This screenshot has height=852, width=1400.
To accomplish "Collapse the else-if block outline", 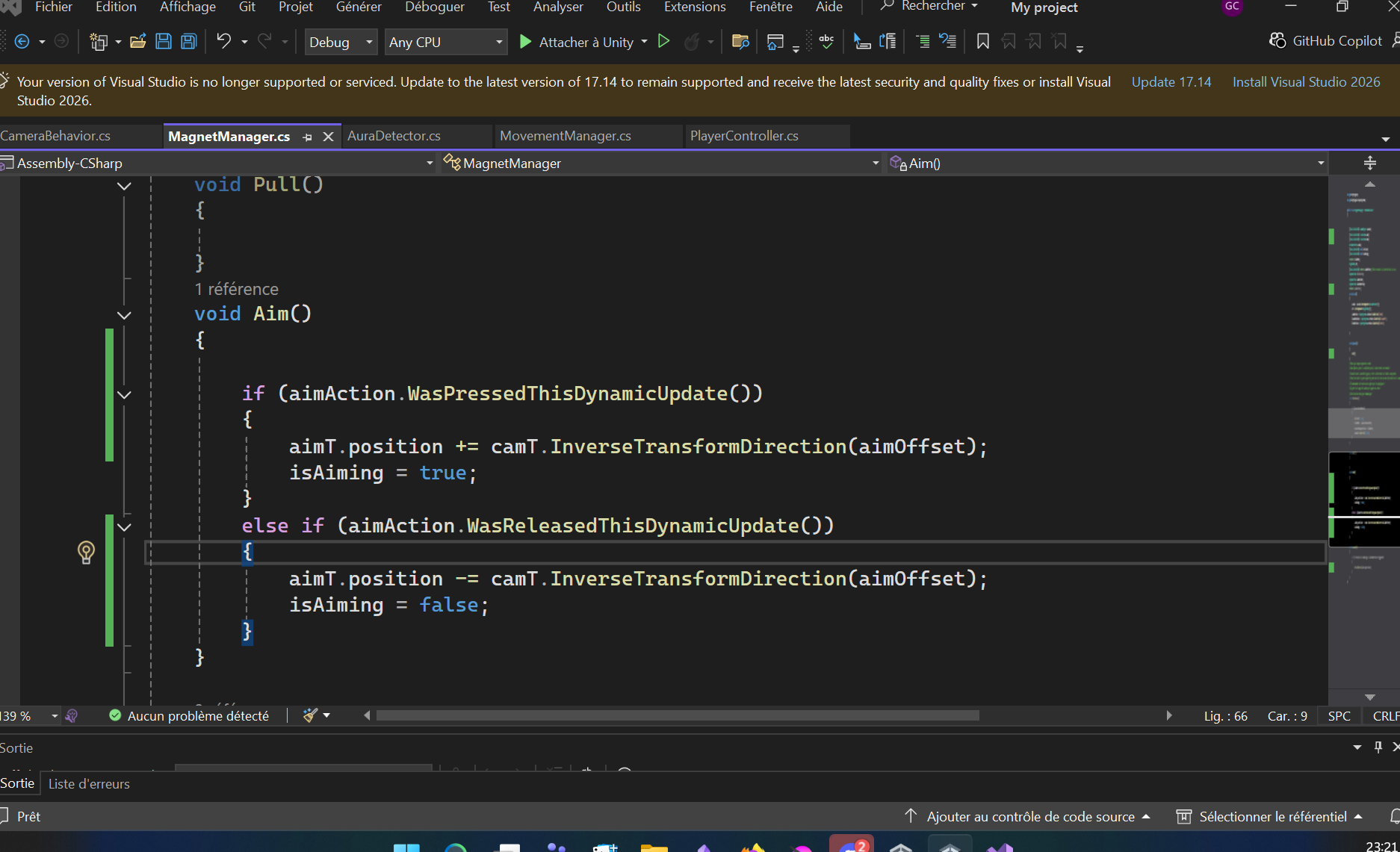I will coord(125,526).
